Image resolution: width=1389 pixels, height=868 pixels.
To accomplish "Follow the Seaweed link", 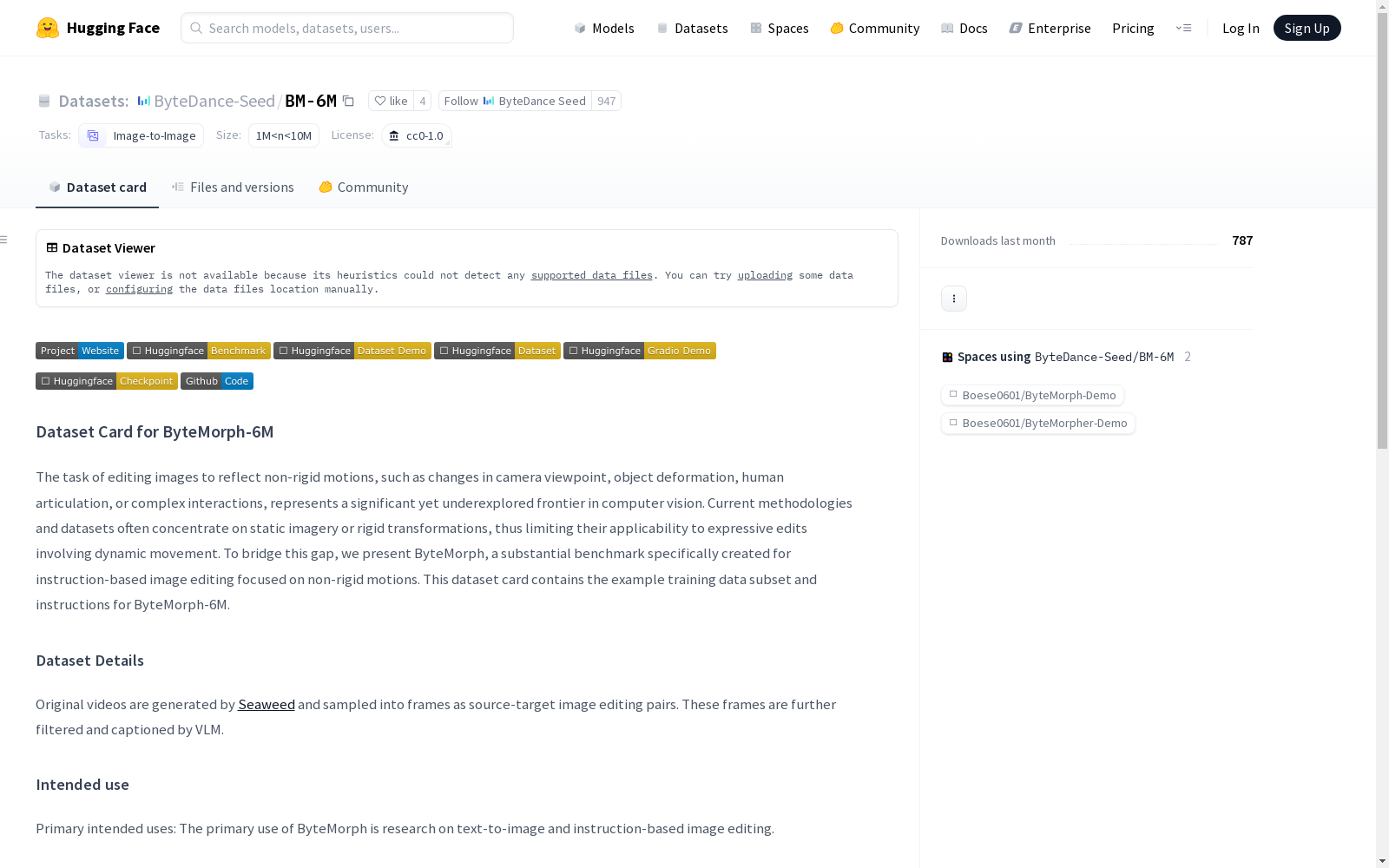I will 267,704.
